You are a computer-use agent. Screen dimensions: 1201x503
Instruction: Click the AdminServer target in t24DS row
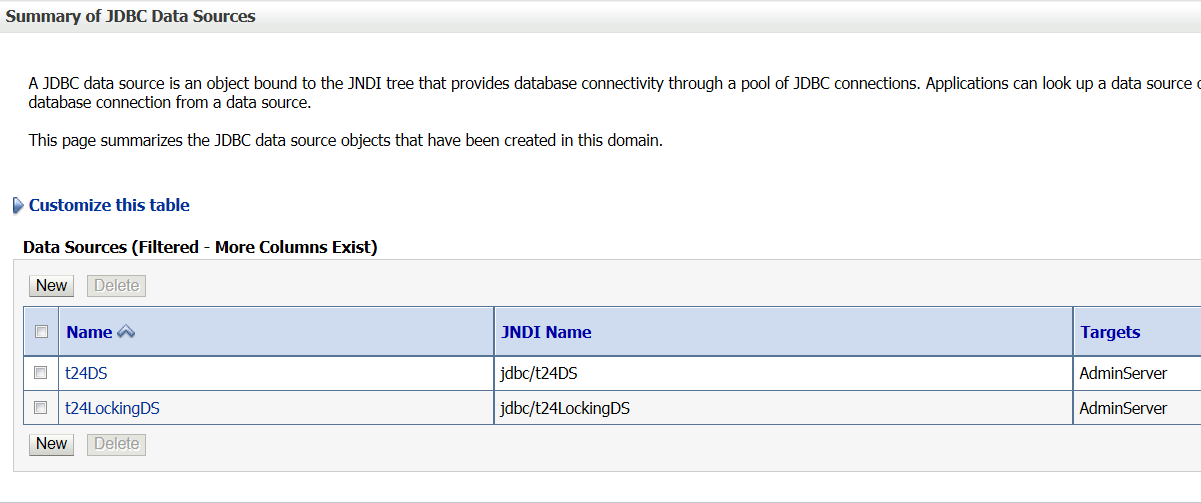[1123, 373]
